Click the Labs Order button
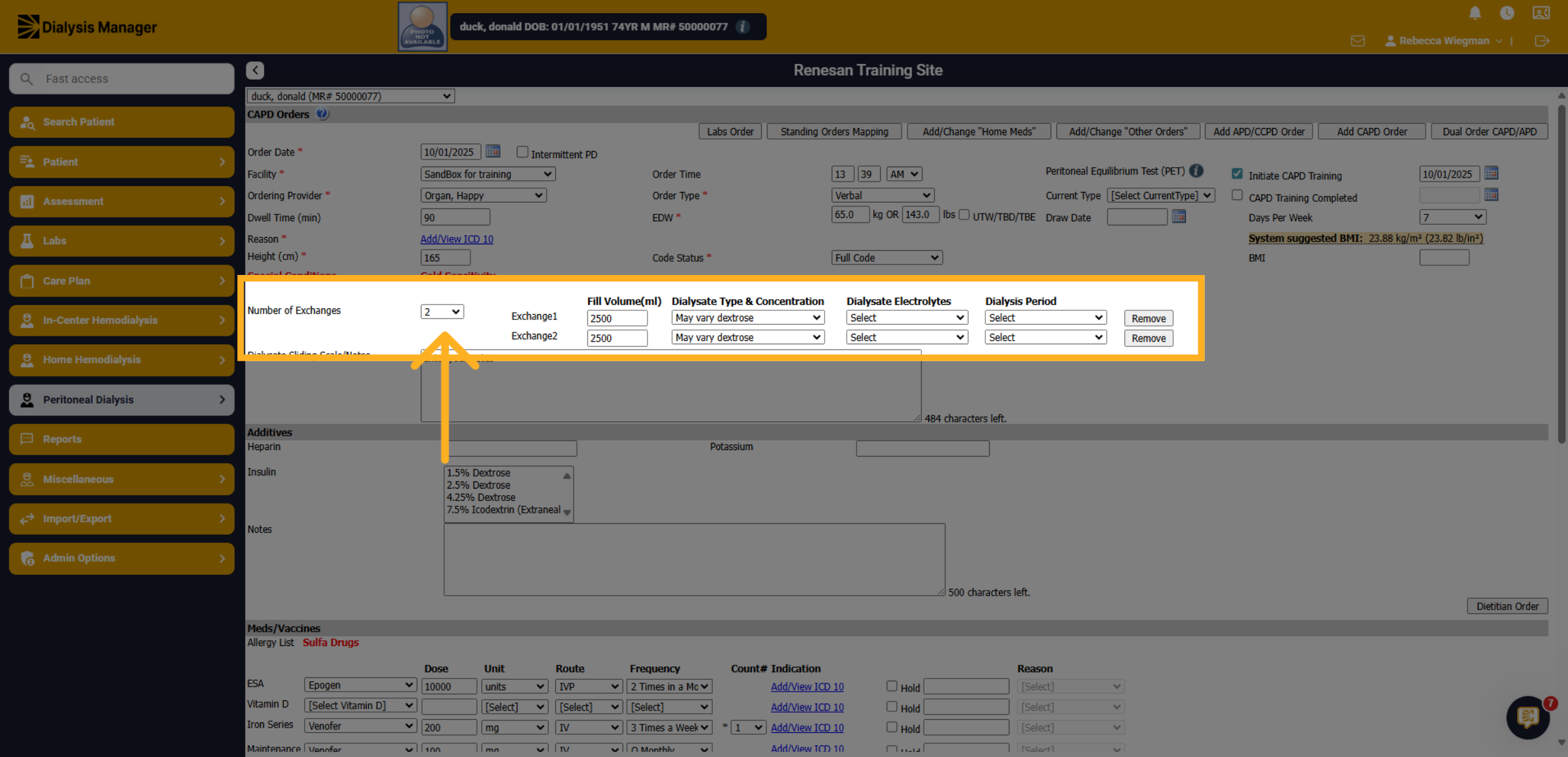Image resolution: width=1568 pixels, height=757 pixels. point(730,131)
